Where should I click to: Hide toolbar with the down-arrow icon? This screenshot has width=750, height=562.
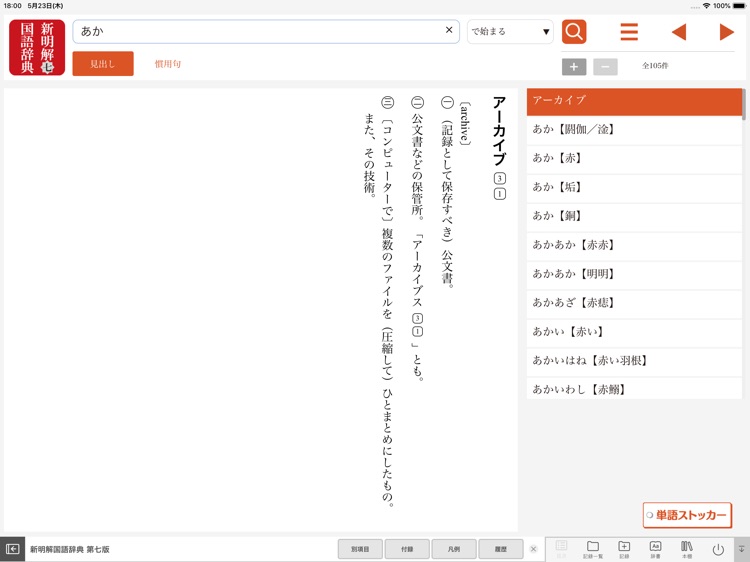[742, 549]
